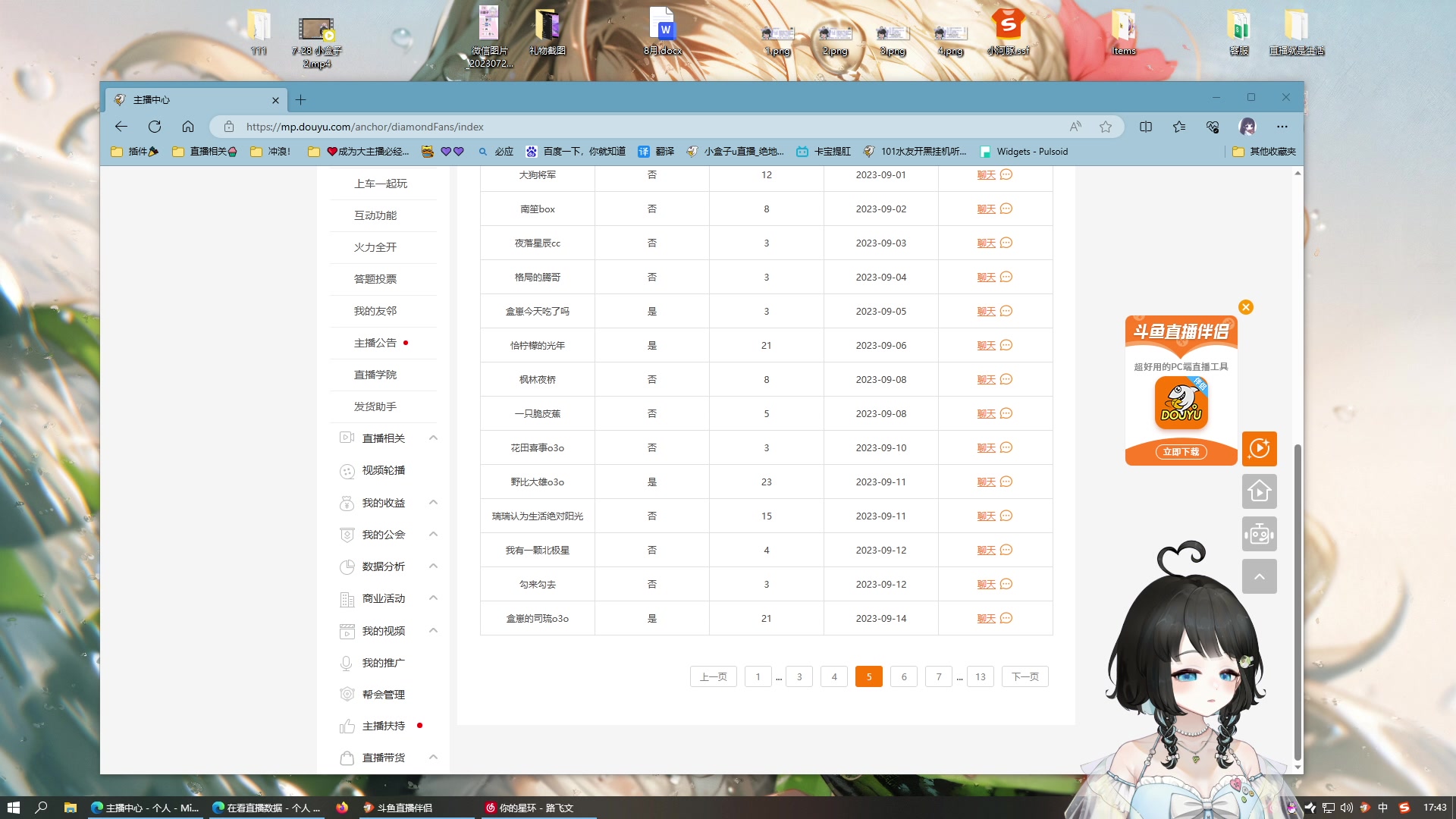Open 聊天 link for 盒曼的司琉o3o

(986, 618)
